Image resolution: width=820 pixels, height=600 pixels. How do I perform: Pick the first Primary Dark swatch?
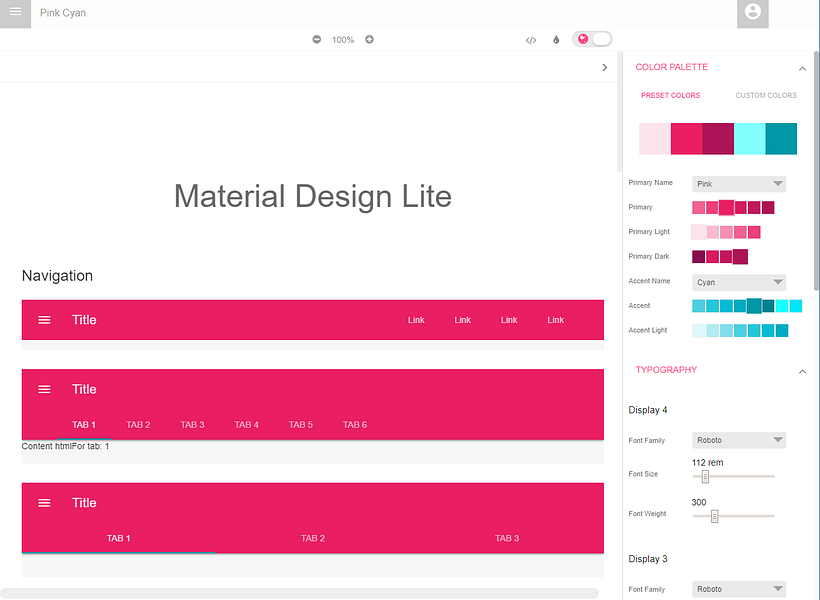698,257
